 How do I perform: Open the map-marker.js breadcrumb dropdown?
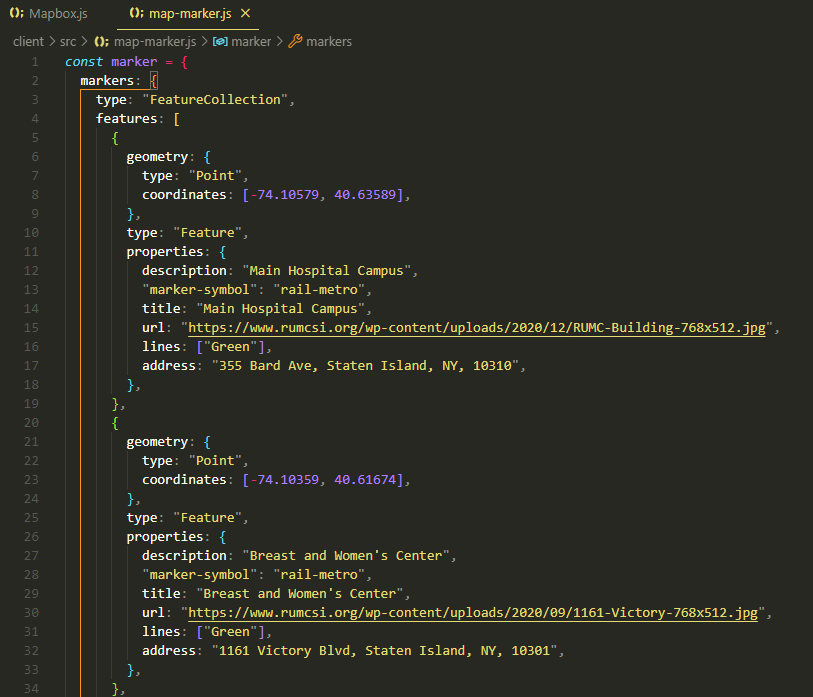point(155,41)
